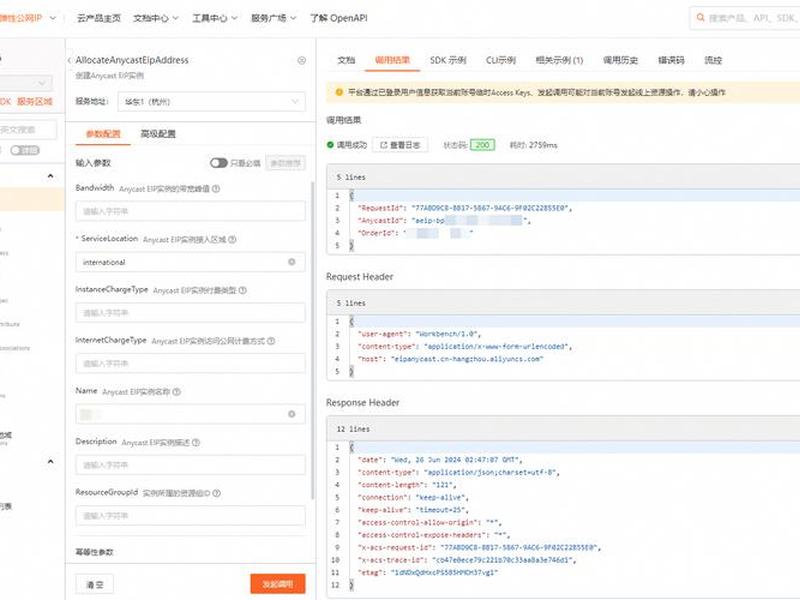This screenshot has height=600, width=800.
Task: Select the 高级配置 tab
Action: (x=158, y=134)
